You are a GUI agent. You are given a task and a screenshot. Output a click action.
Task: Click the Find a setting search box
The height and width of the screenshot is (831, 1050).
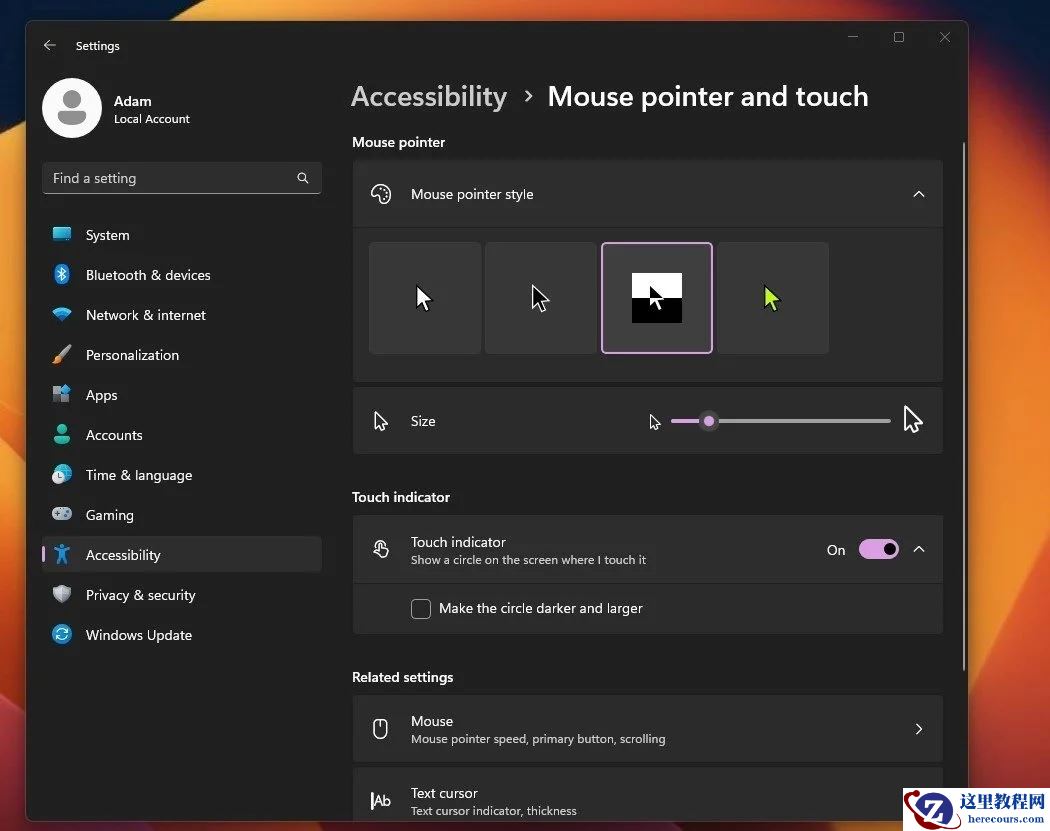[x=168, y=178]
